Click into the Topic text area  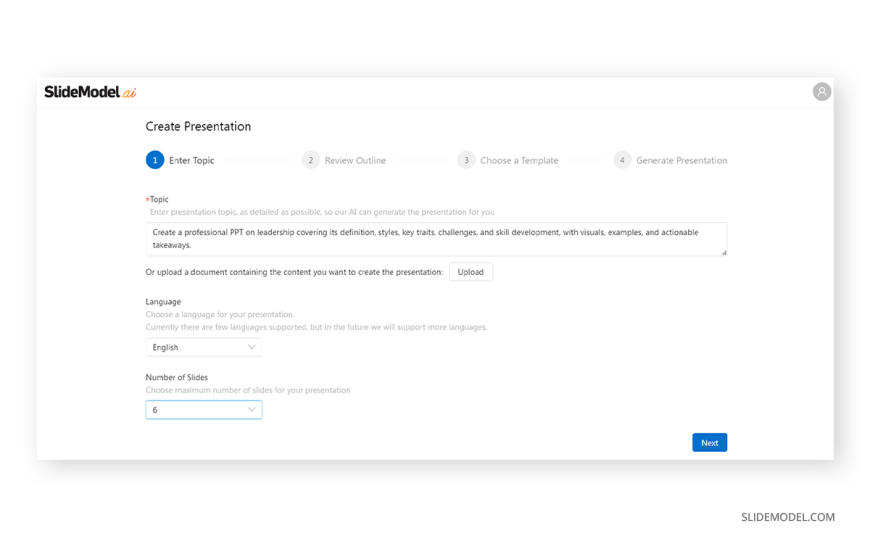(435, 239)
